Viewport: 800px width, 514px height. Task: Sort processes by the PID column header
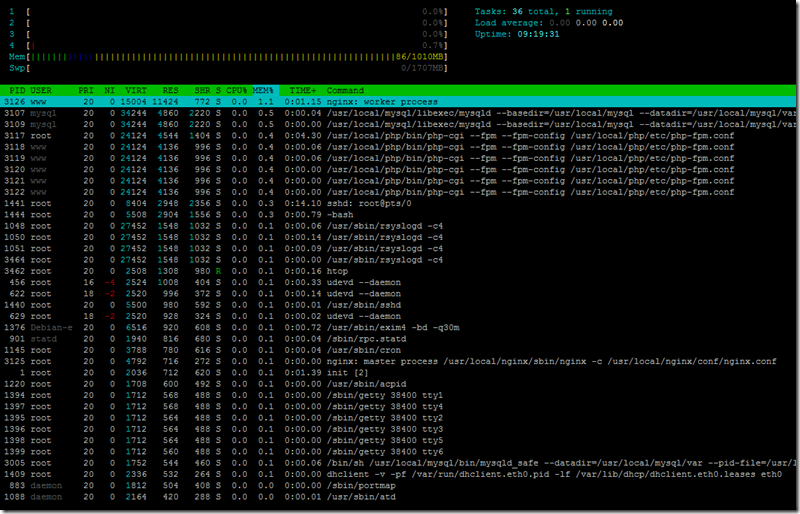point(17,90)
